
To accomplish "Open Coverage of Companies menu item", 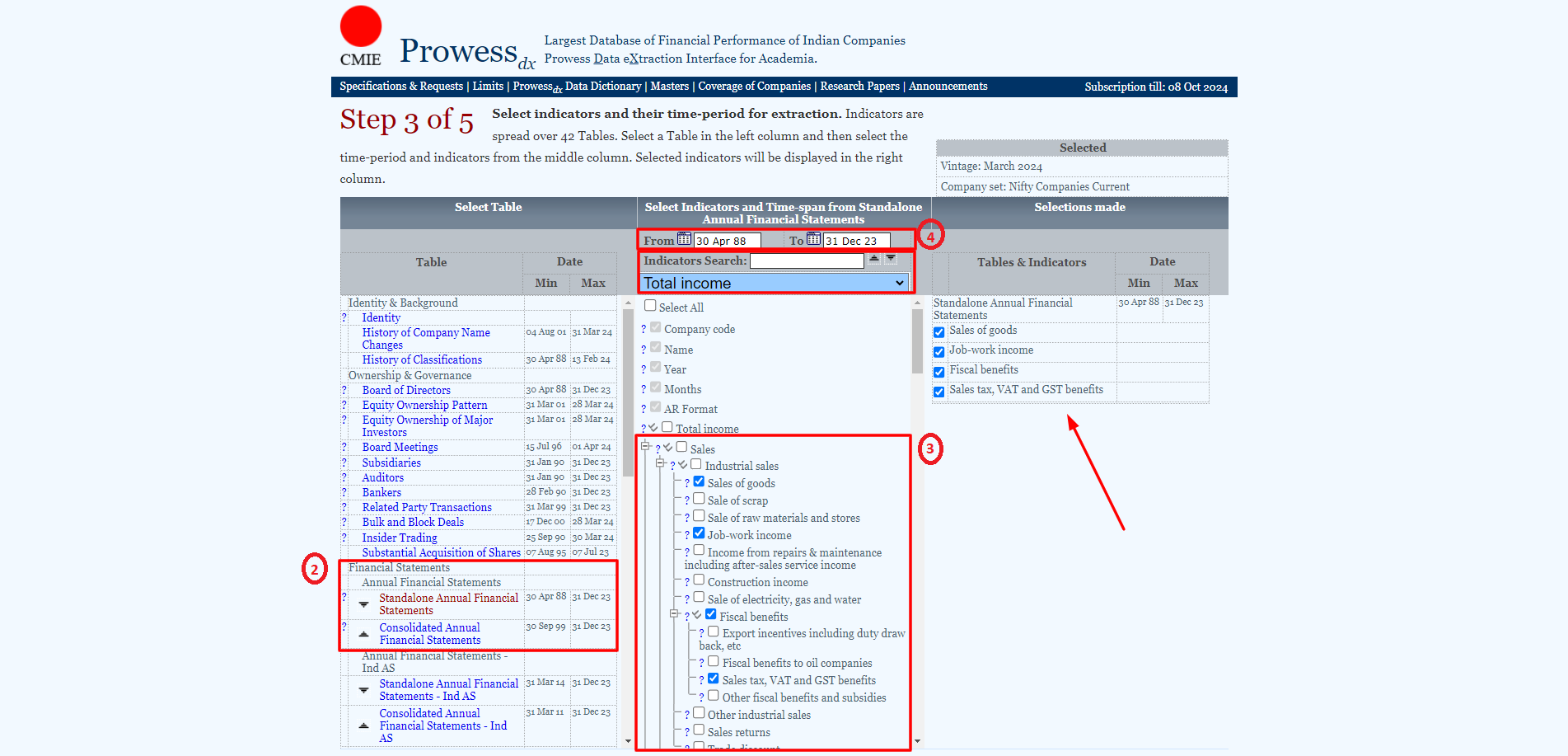I will [755, 86].
